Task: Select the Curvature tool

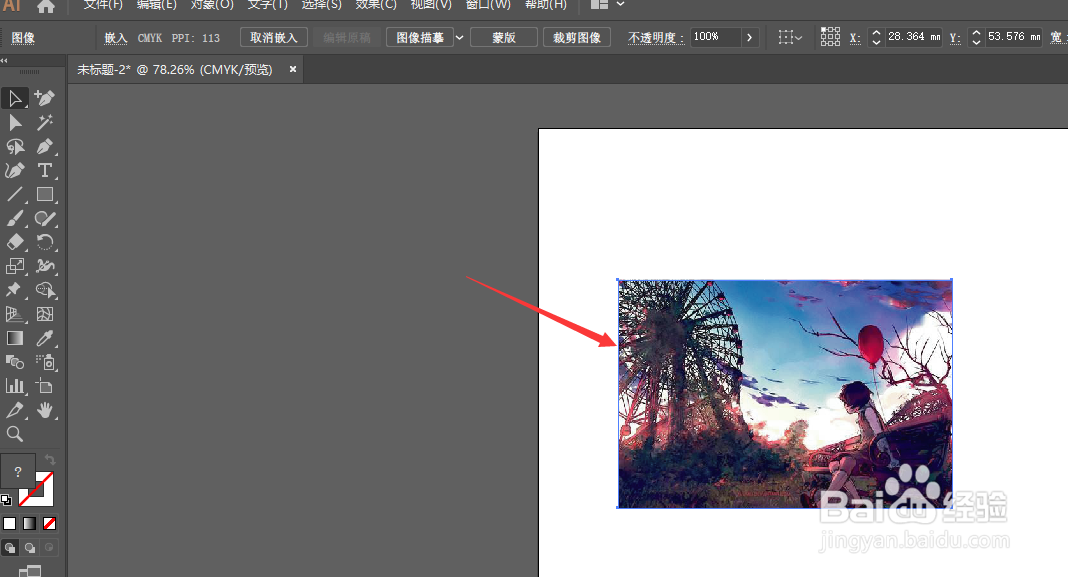Action: click(15, 170)
